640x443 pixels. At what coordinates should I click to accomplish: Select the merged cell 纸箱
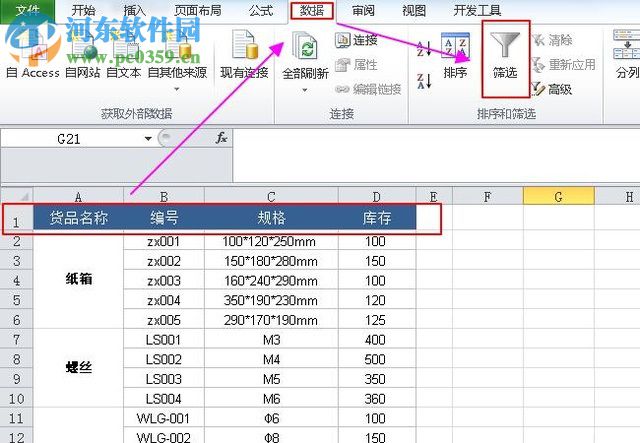[x=78, y=280]
